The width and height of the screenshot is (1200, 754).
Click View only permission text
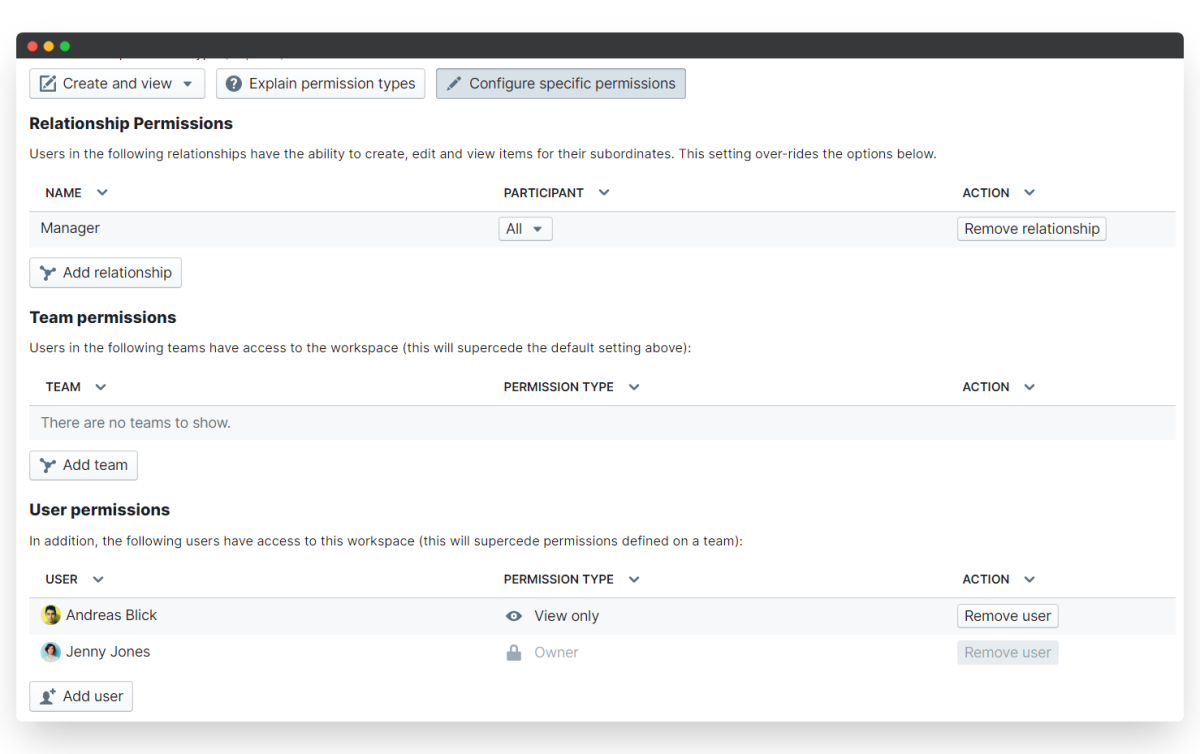567,616
